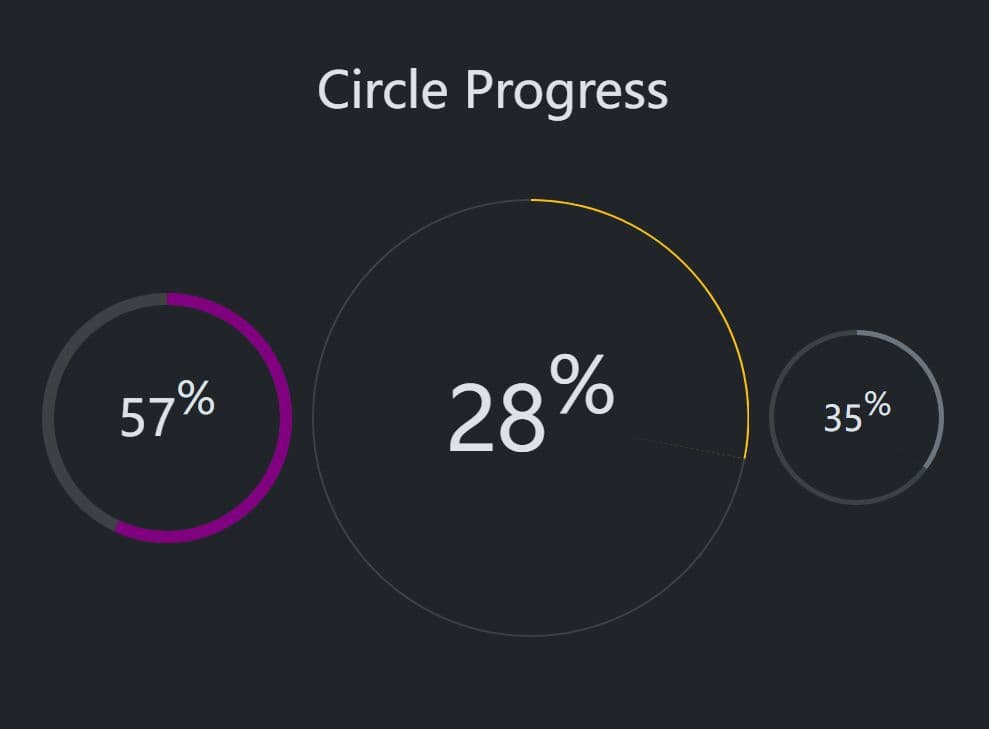
Task: Click the 57% percentage label
Action: click(150, 412)
